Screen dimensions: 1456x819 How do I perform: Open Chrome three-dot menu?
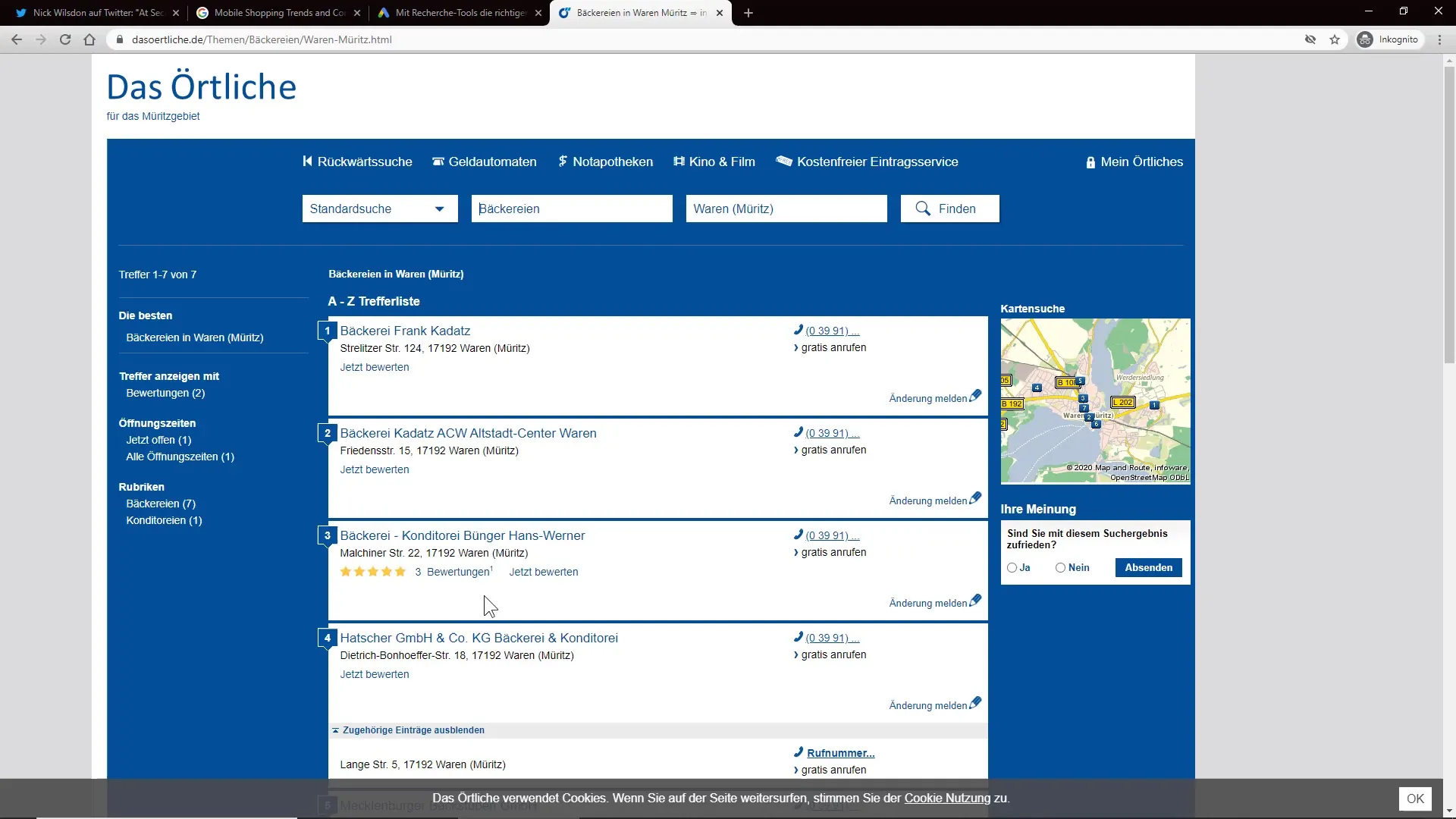(x=1439, y=39)
